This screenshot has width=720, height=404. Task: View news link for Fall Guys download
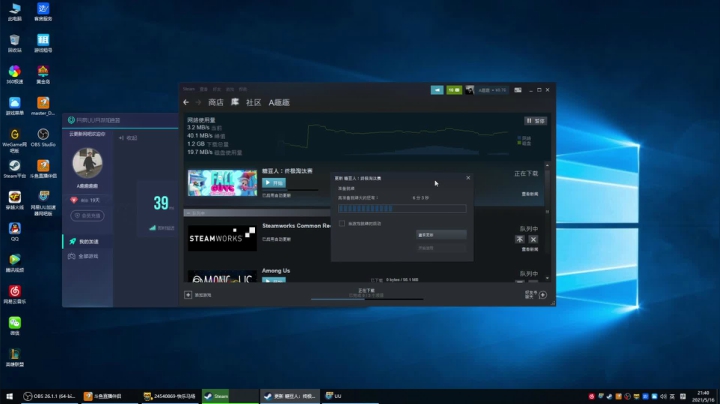tap(530, 194)
